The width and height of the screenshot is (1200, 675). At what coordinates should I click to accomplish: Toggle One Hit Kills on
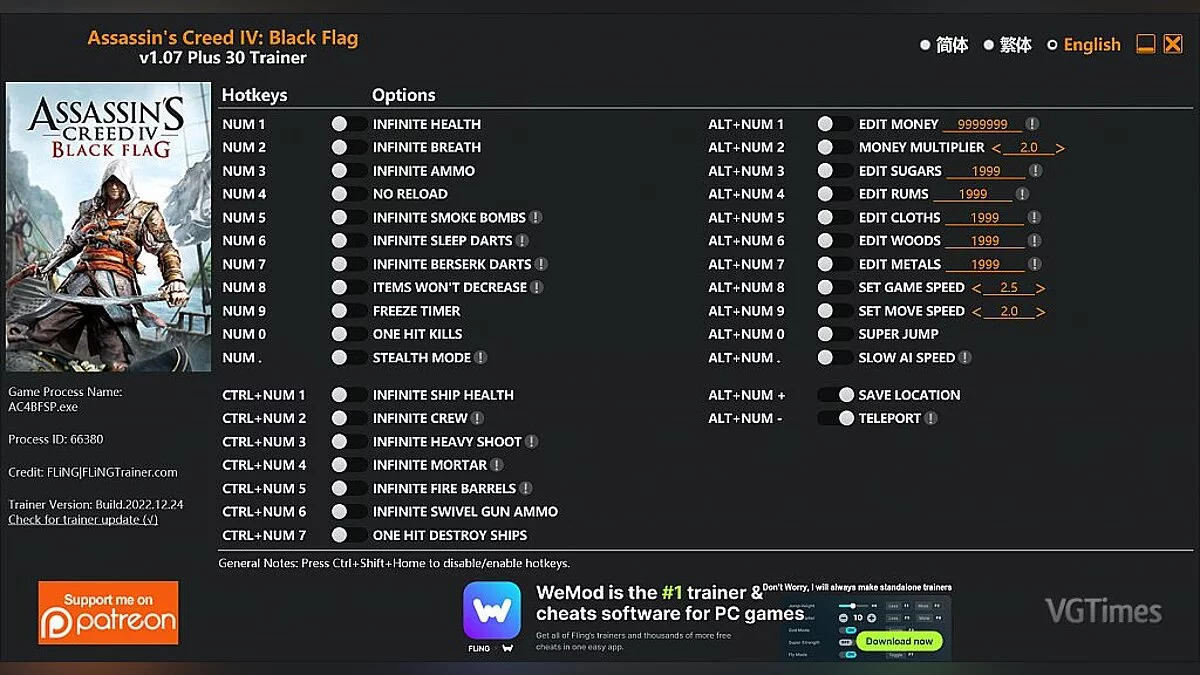tap(349, 334)
